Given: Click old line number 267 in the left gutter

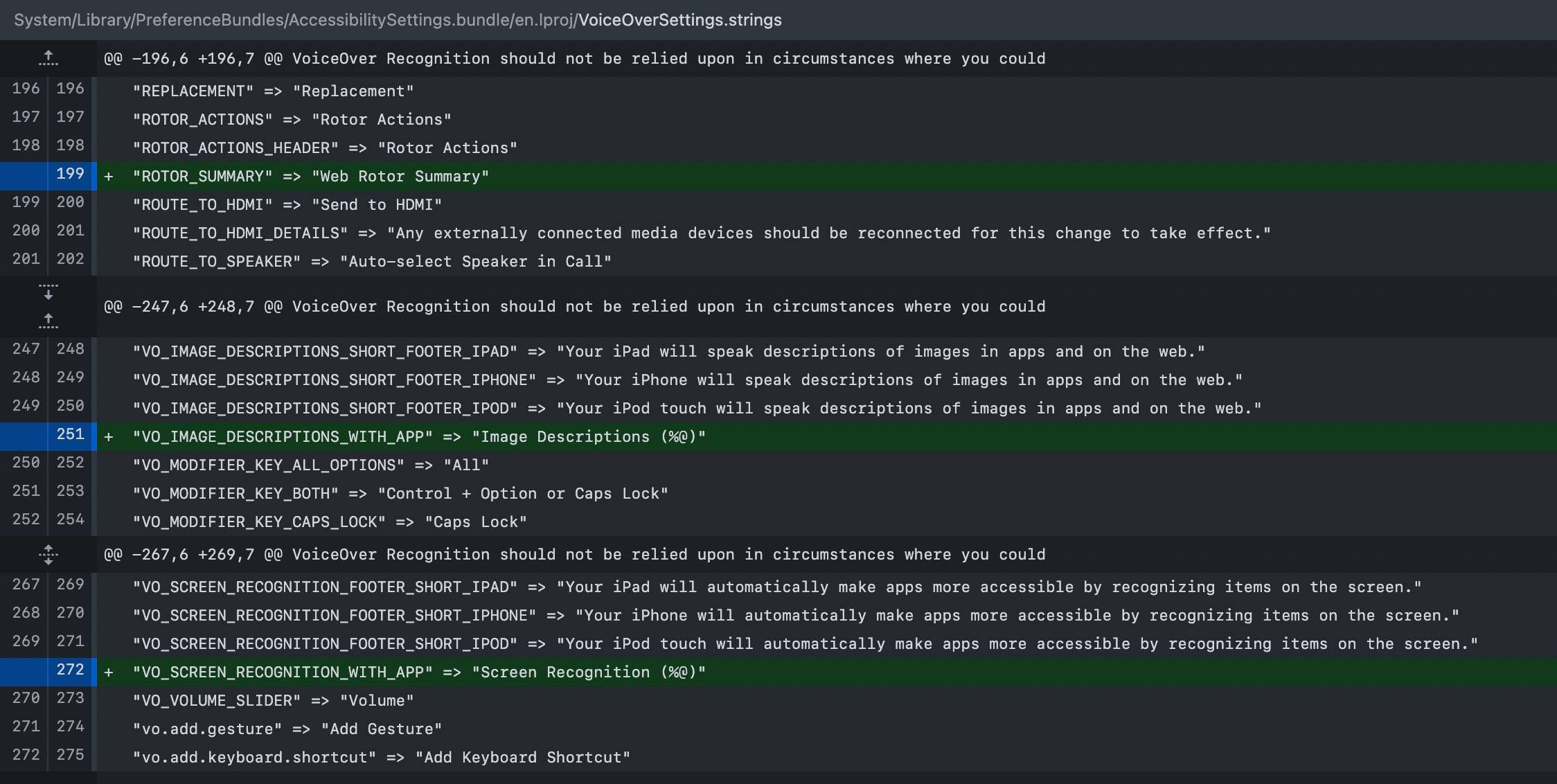Looking at the screenshot, I should (26, 585).
